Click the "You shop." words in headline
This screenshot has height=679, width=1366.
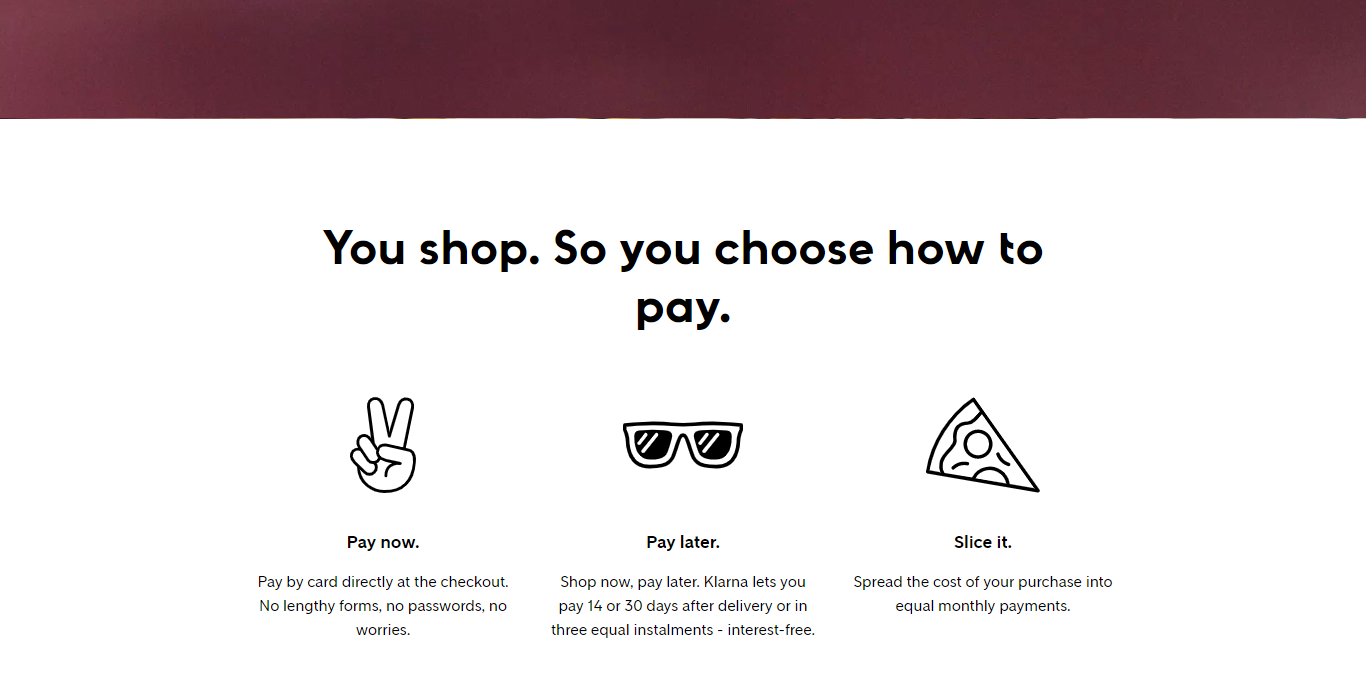pyautogui.click(x=432, y=248)
